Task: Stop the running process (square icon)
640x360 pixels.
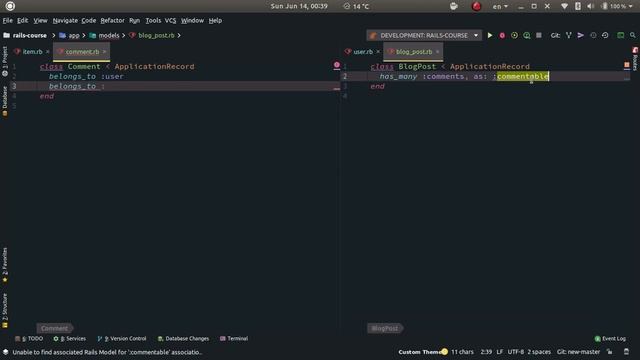Action: click(x=539, y=36)
